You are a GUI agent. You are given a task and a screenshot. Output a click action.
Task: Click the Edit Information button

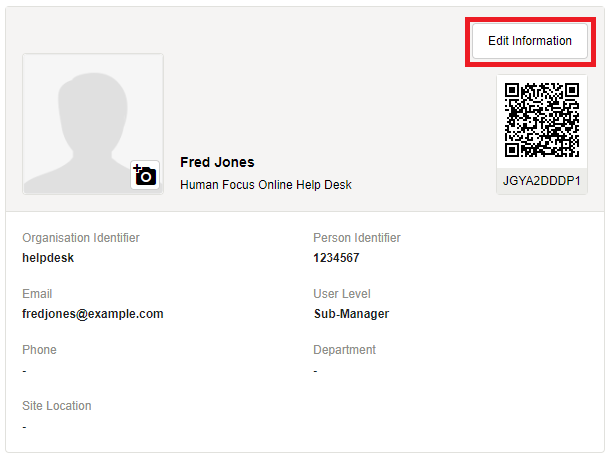click(529, 41)
